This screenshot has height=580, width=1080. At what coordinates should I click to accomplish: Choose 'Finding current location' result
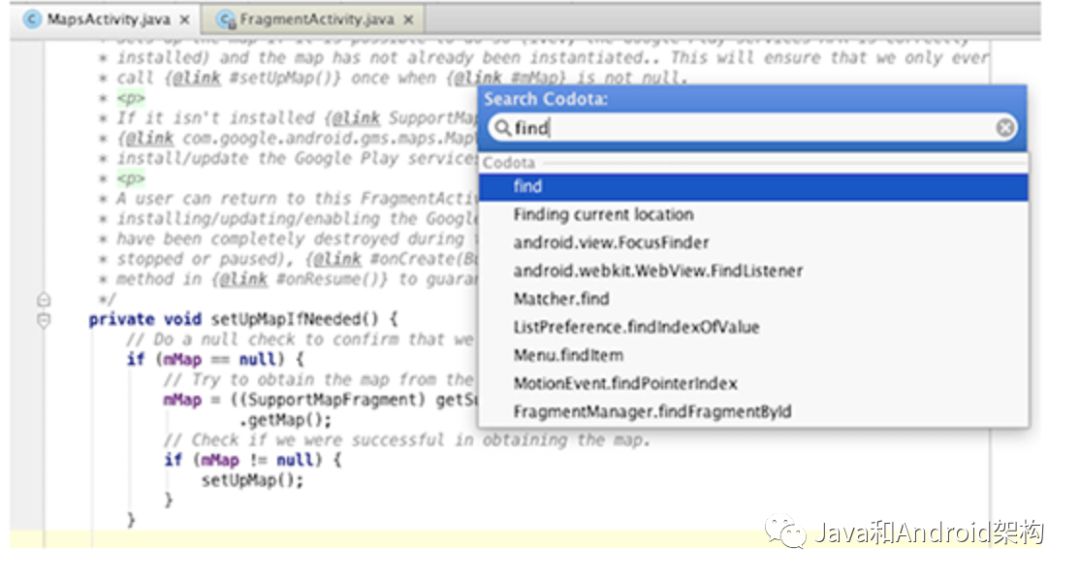[754, 214]
